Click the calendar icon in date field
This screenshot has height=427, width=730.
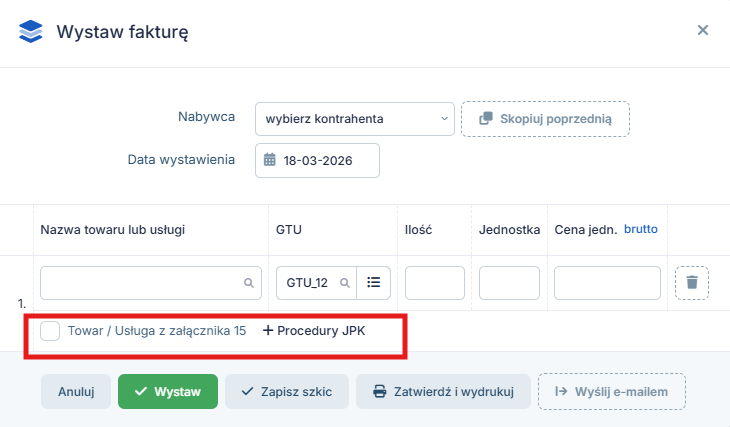(270, 160)
